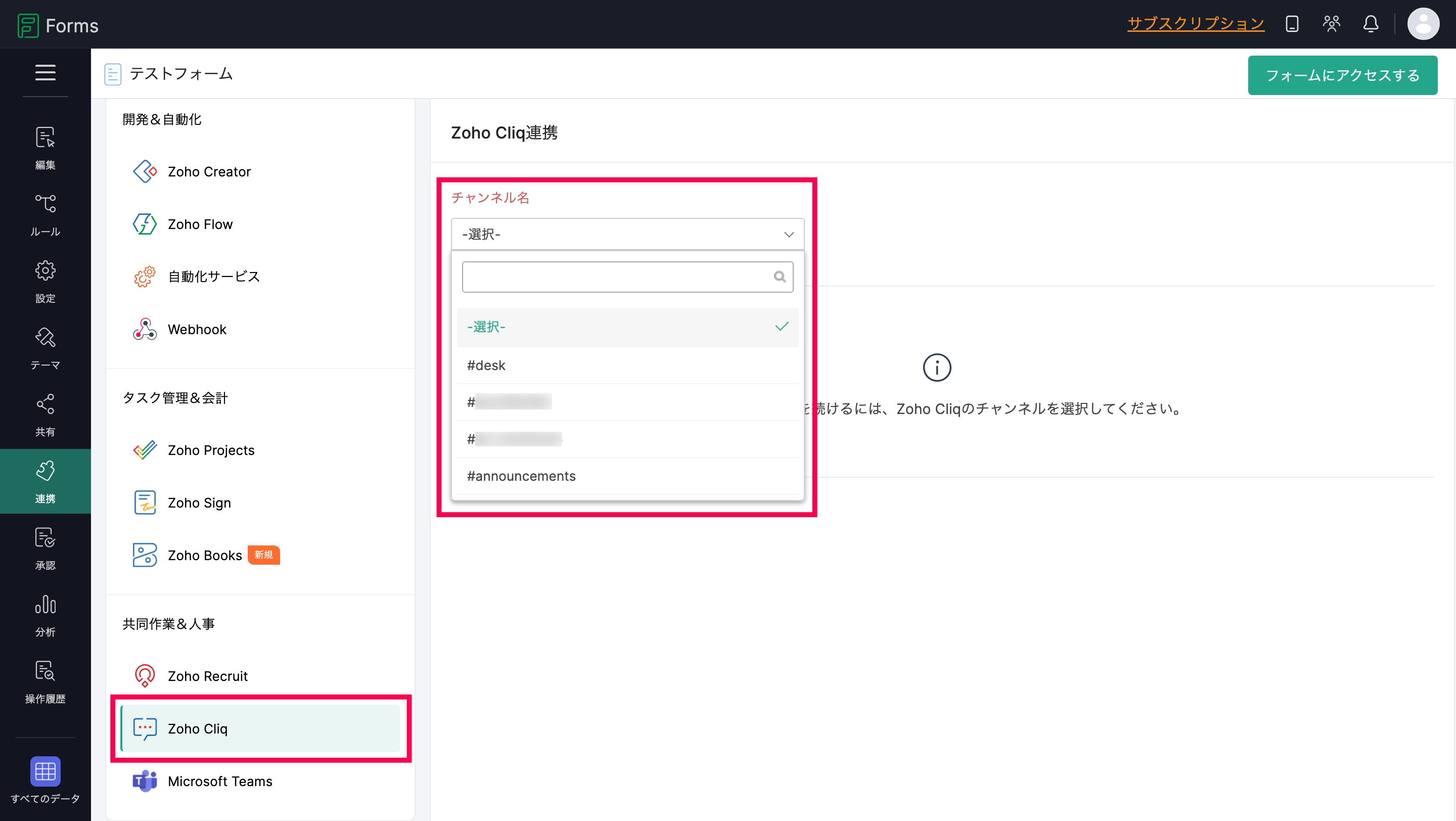
Task: Open すべてのデータ (all data) grid icon
Action: [45, 771]
